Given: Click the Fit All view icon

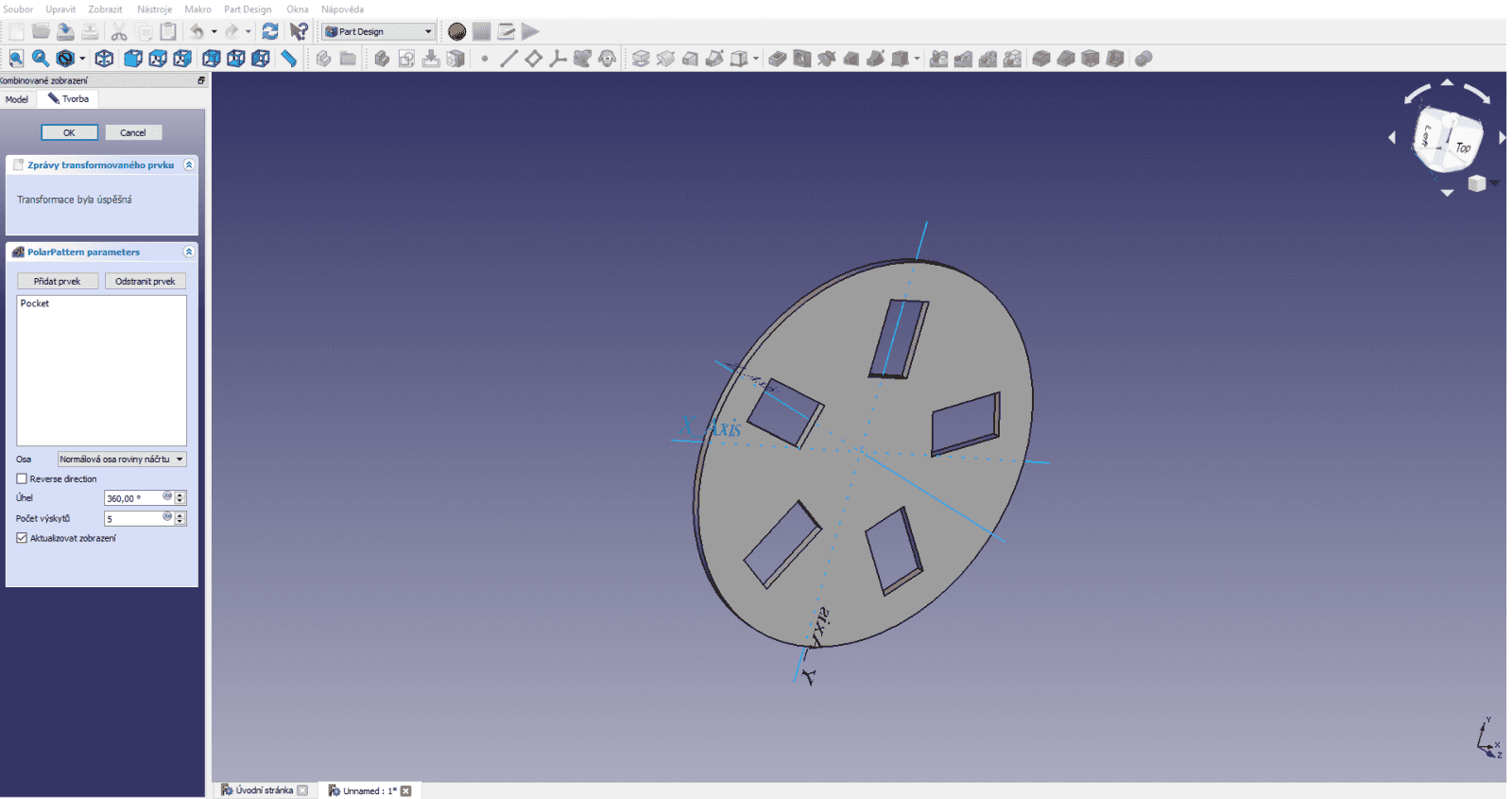Looking at the screenshot, I should tap(16, 59).
